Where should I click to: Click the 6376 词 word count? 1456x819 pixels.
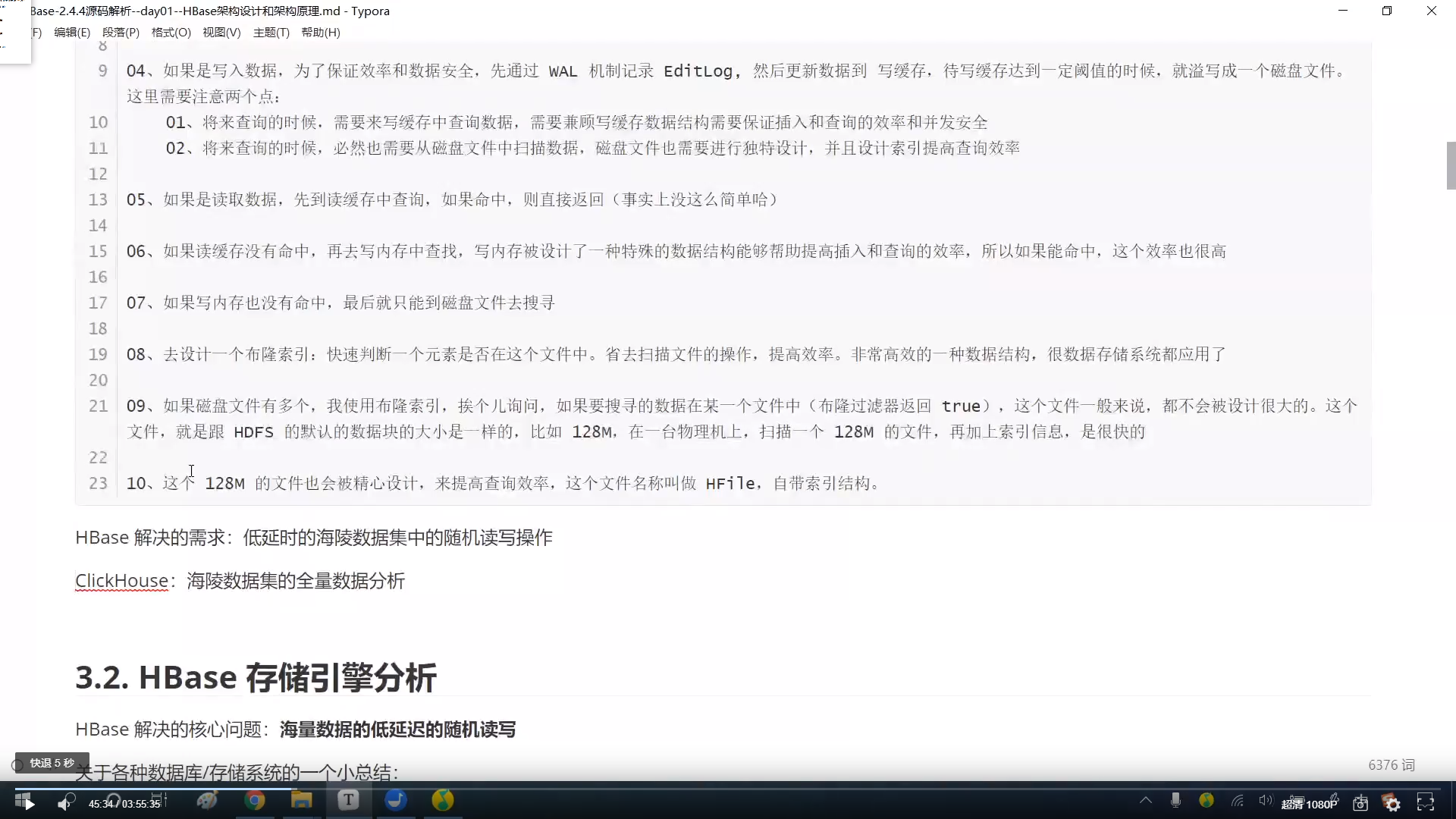click(x=1391, y=765)
